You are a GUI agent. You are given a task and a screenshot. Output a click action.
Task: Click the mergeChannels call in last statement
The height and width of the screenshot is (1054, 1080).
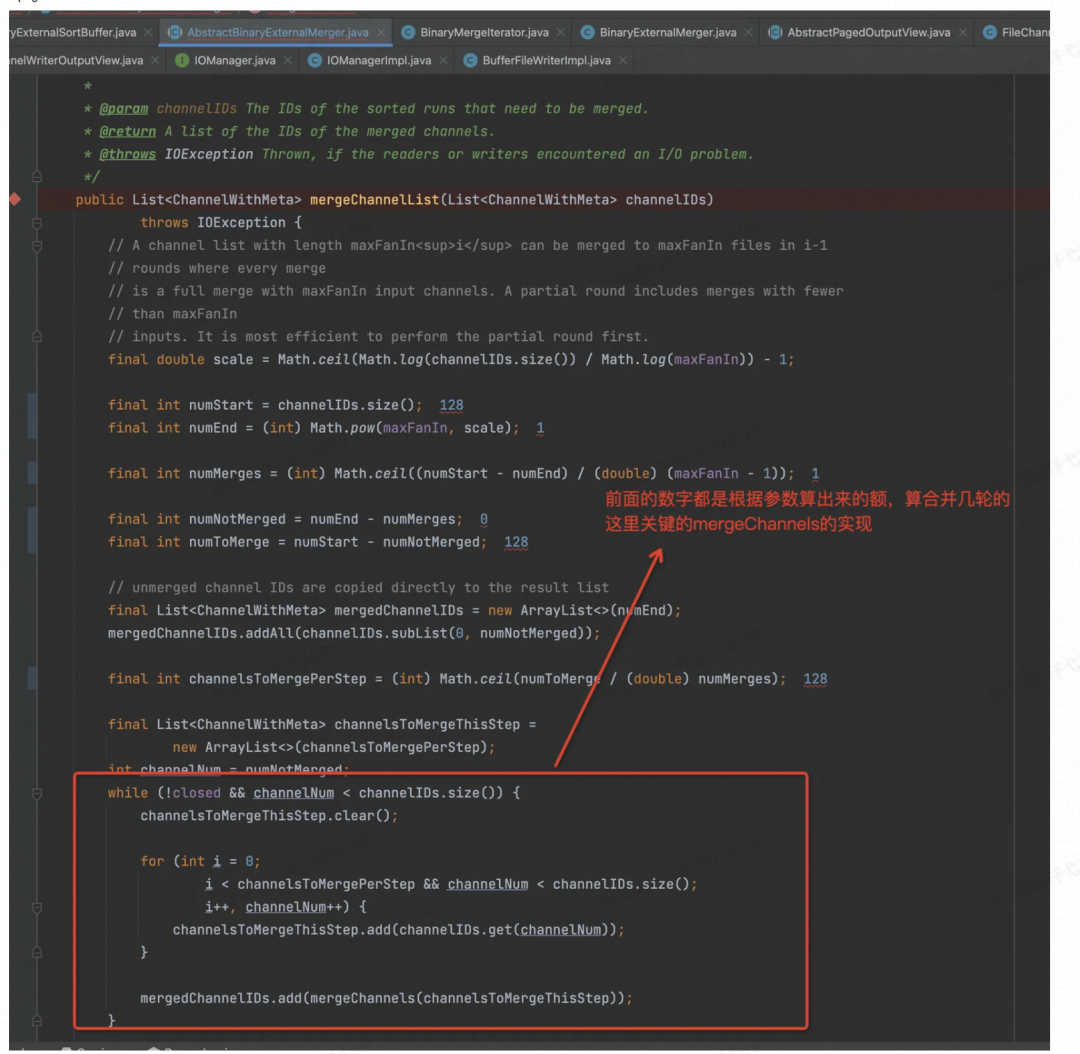click(362, 998)
